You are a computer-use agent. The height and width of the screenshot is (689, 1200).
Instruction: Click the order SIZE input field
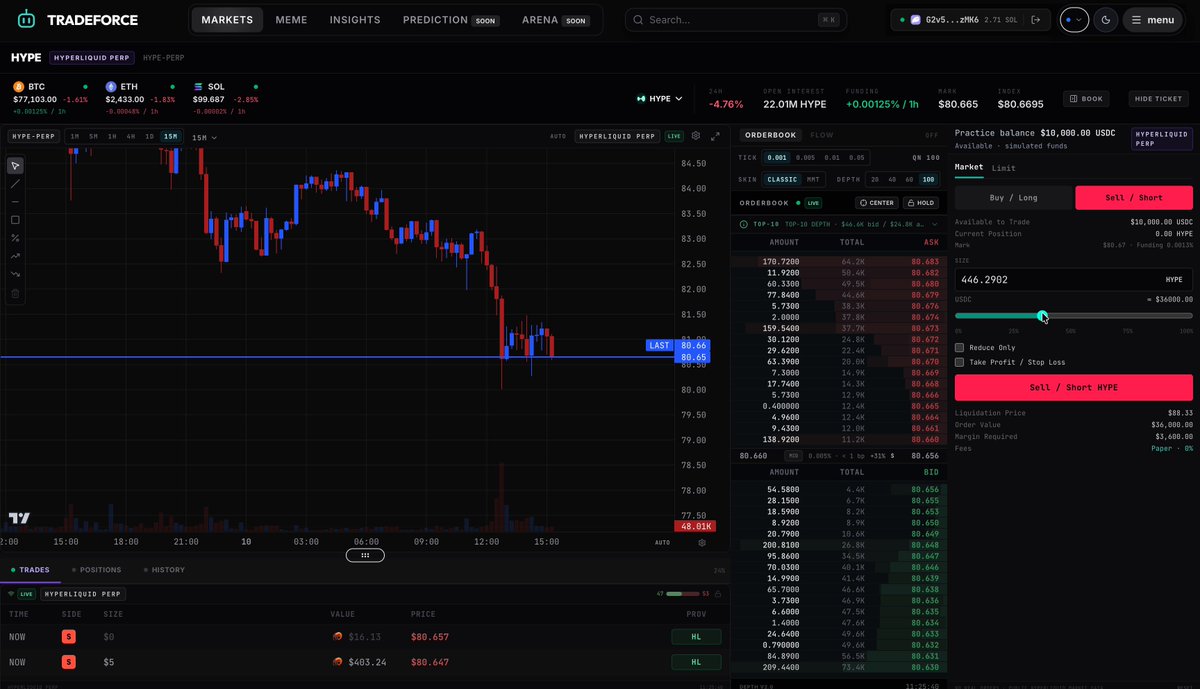coord(1074,280)
